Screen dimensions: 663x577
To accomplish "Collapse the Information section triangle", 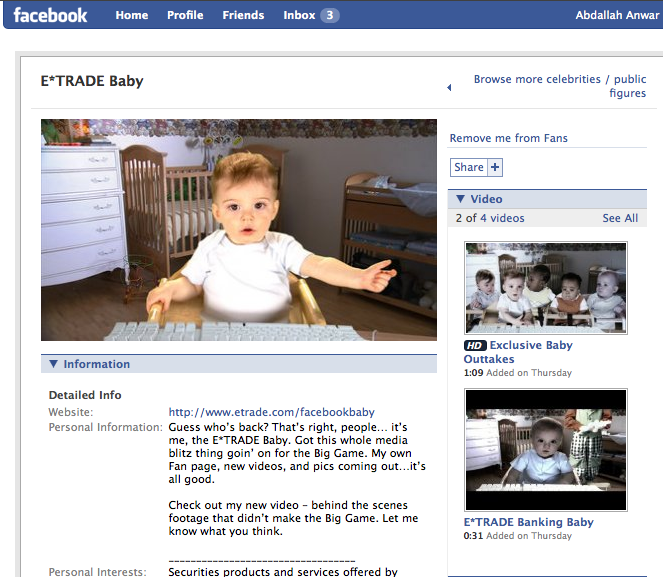I will point(53,364).
